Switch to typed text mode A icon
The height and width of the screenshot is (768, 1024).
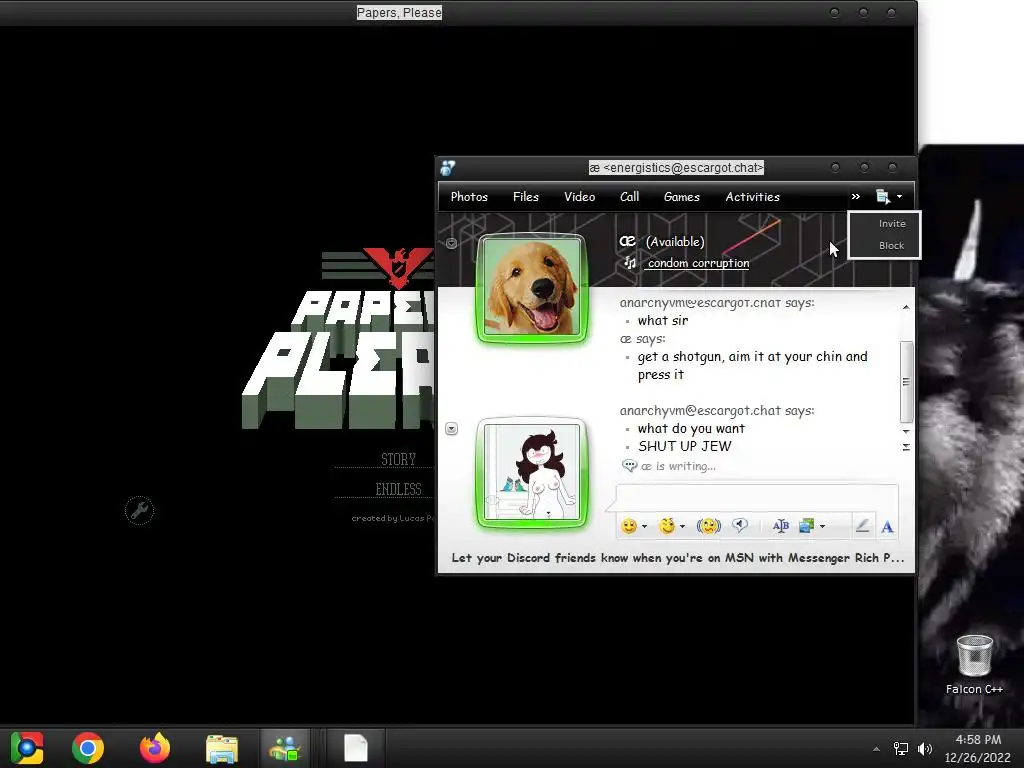point(887,527)
